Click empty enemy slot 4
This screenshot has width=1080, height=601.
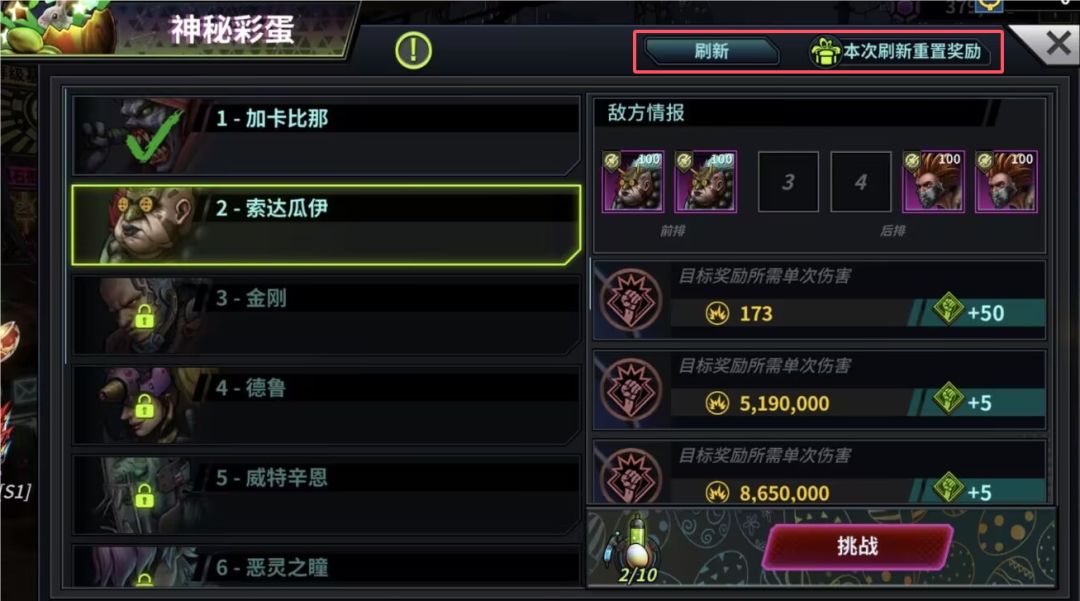(x=861, y=182)
